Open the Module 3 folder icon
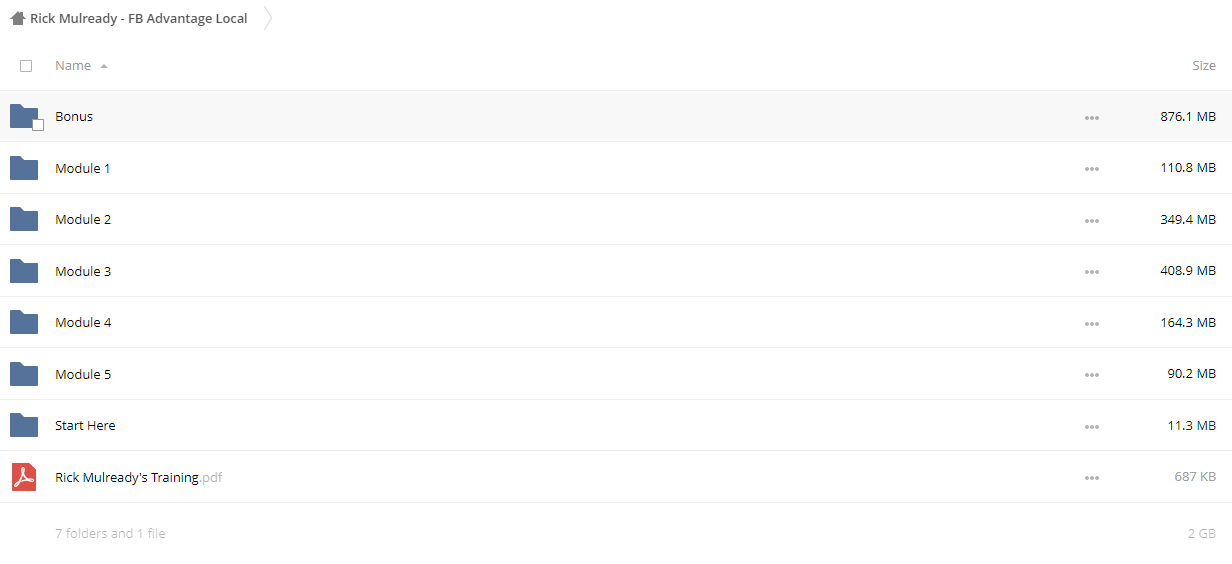The width and height of the screenshot is (1232, 564). tap(24, 271)
